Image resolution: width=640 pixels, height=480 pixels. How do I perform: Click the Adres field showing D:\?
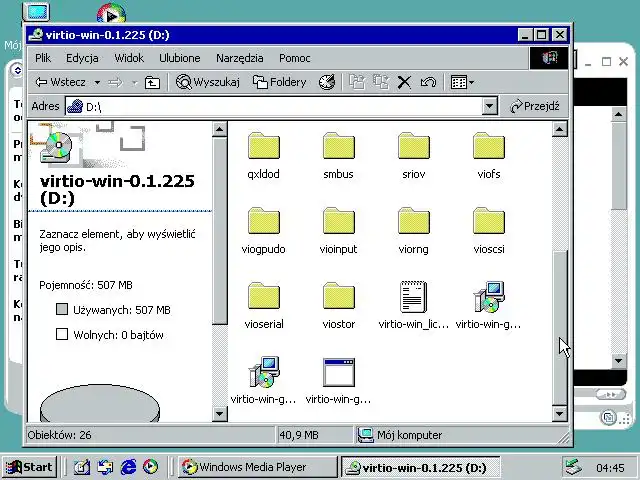pos(273,107)
